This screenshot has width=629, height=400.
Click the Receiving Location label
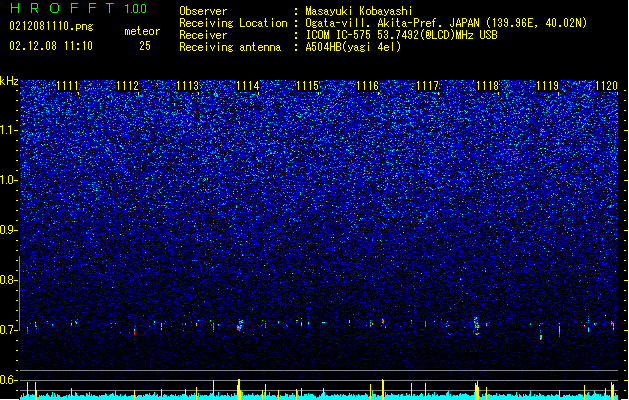tap(233, 23)
